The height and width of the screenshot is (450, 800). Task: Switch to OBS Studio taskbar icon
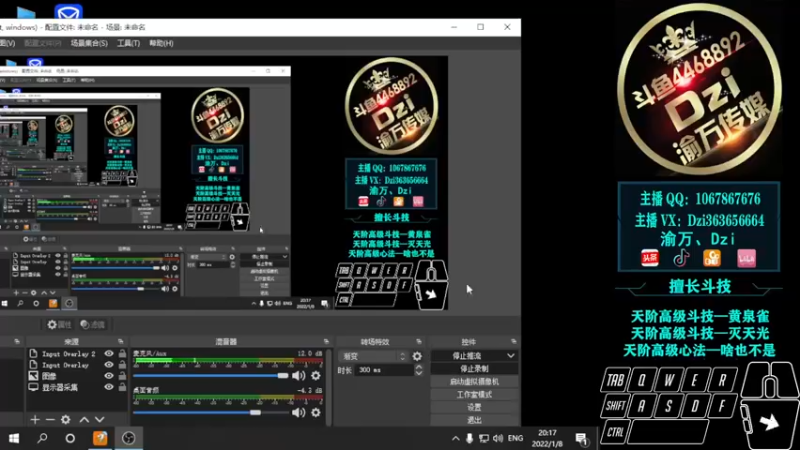pos(129,438)
